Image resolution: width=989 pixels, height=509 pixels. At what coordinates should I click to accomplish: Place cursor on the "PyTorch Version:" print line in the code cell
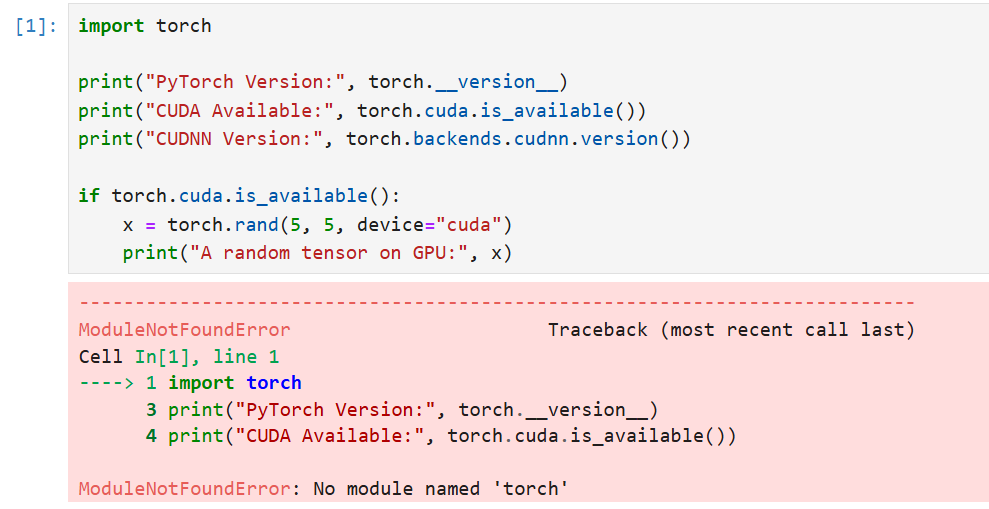[x=323, y=82]
